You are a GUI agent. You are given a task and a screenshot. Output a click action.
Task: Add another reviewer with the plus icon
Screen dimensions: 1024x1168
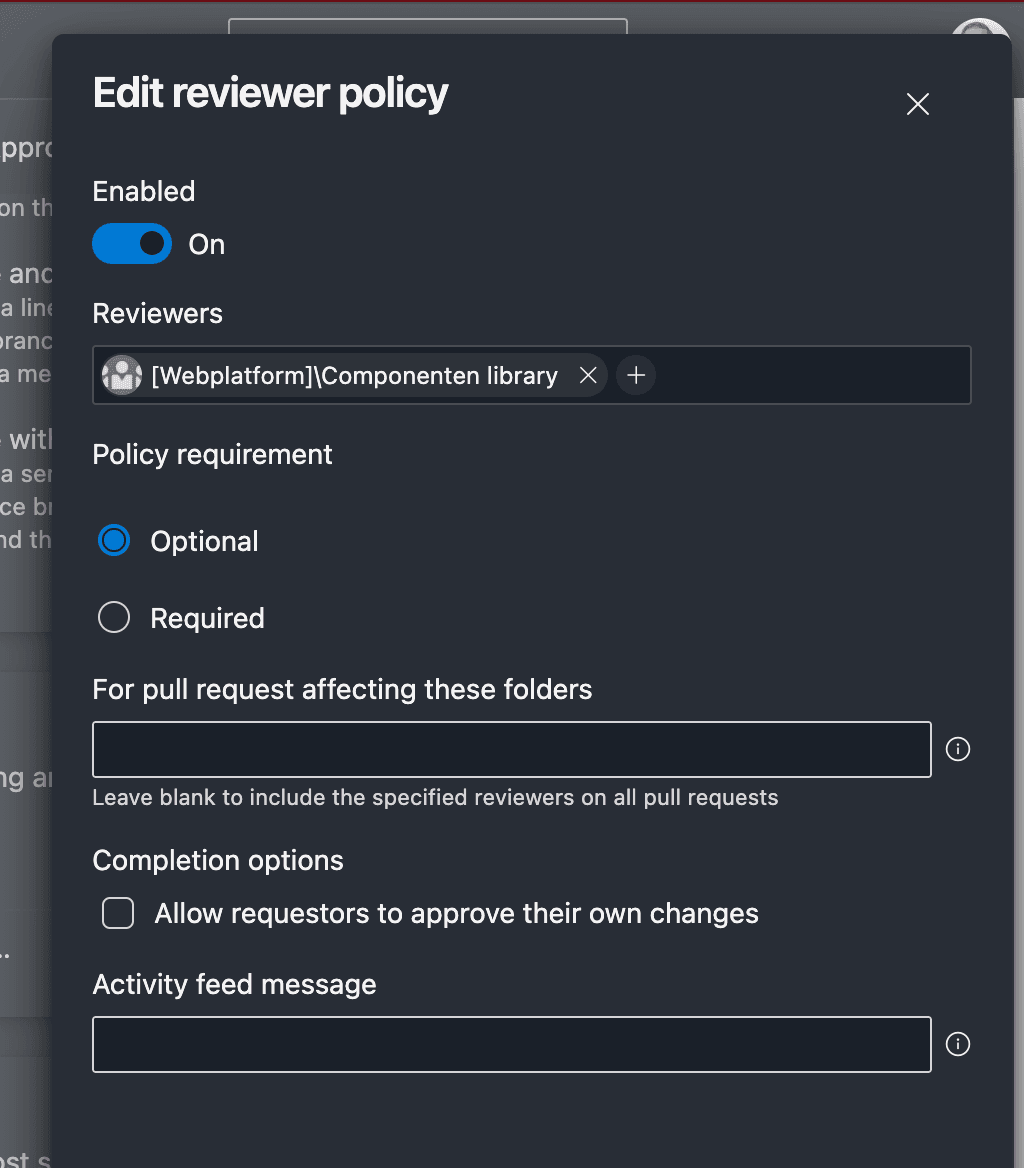coord(636,375)
